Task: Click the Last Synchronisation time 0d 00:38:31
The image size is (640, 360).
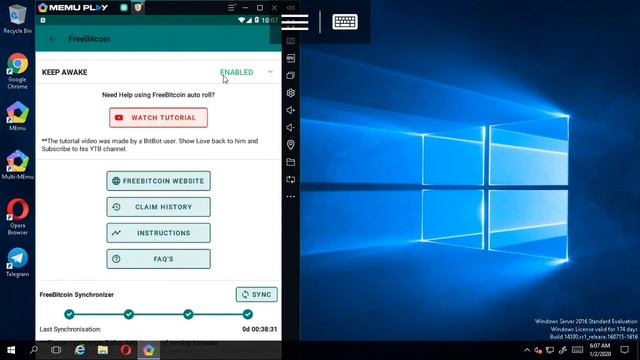Action: tap(260, 329)
